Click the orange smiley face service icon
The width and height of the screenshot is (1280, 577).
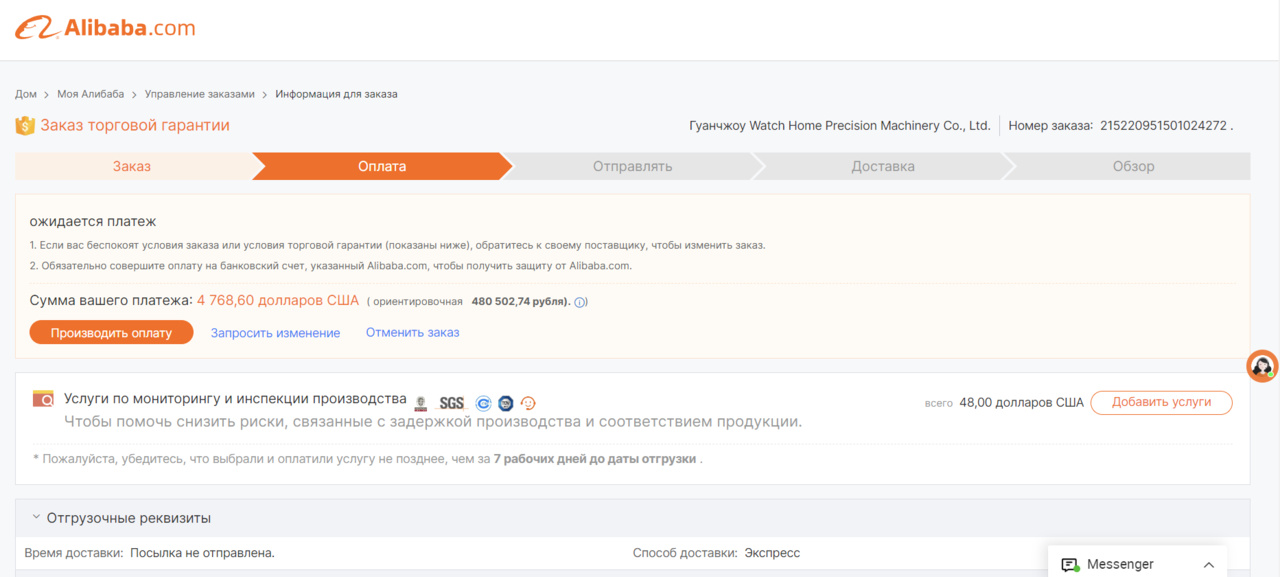point(529,403)
